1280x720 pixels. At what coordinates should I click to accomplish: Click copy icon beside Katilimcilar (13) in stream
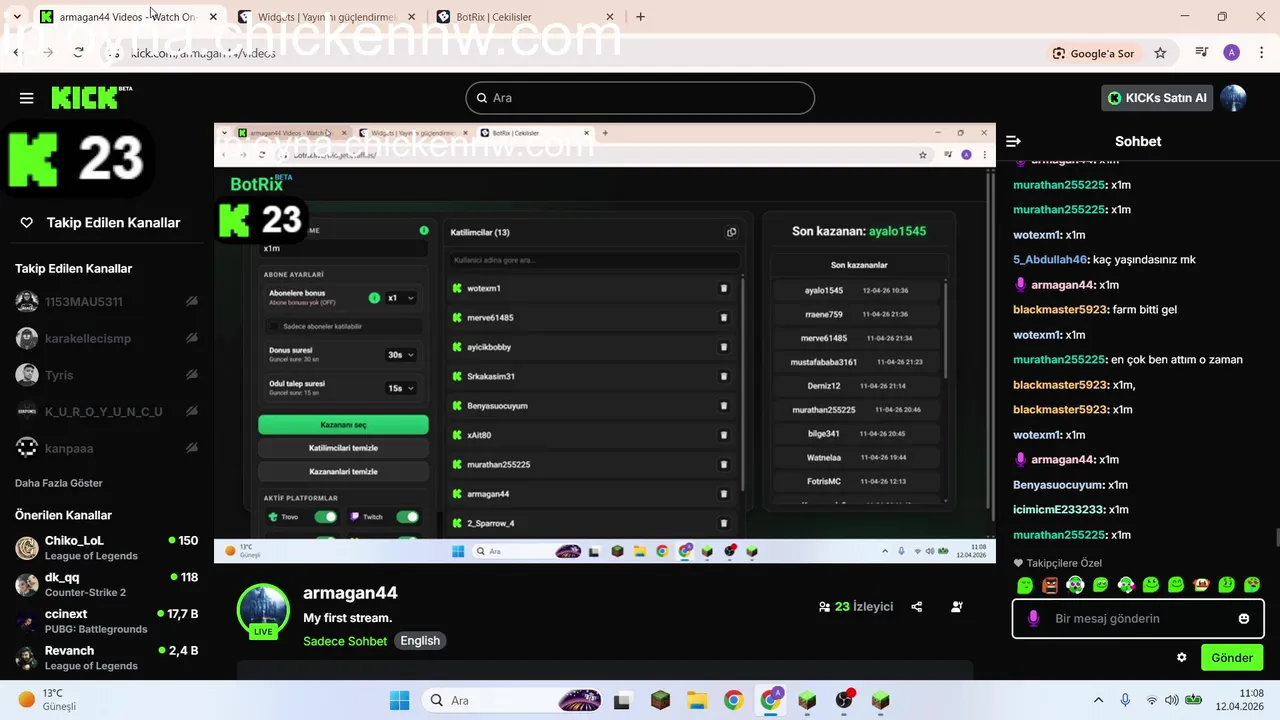pos(731,232)
